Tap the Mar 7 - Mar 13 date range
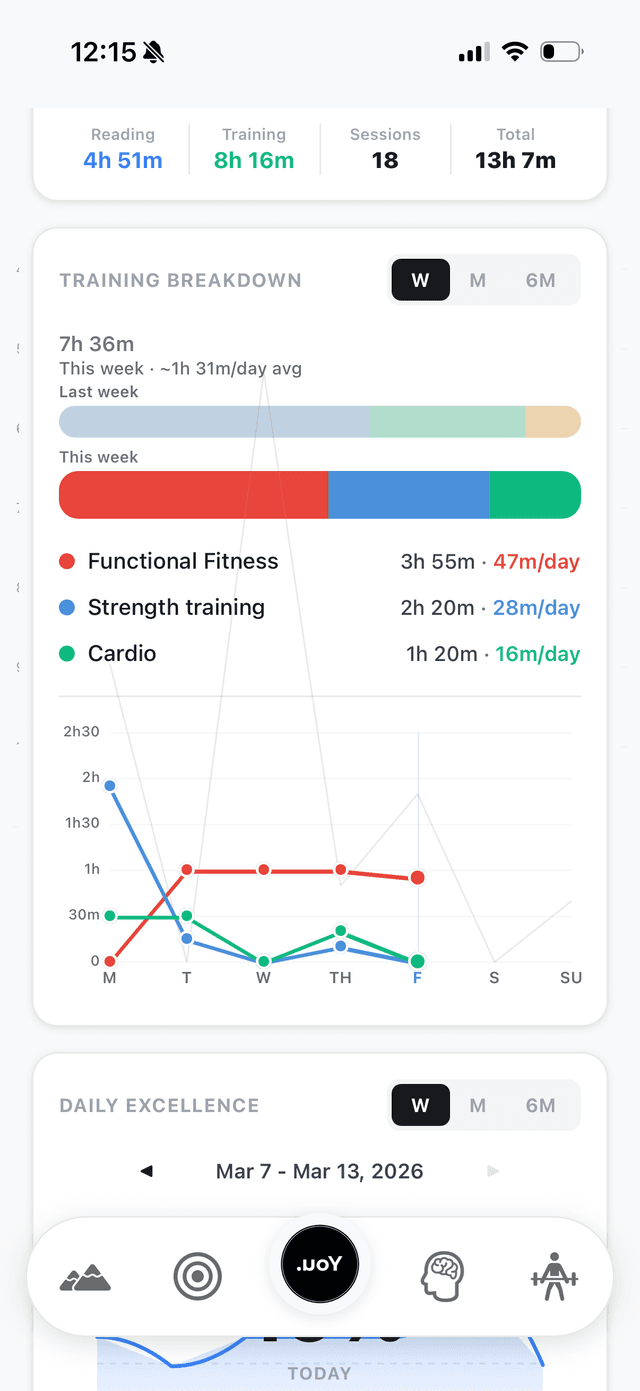The image size is (640, 1391). (x=319, y=1170)
